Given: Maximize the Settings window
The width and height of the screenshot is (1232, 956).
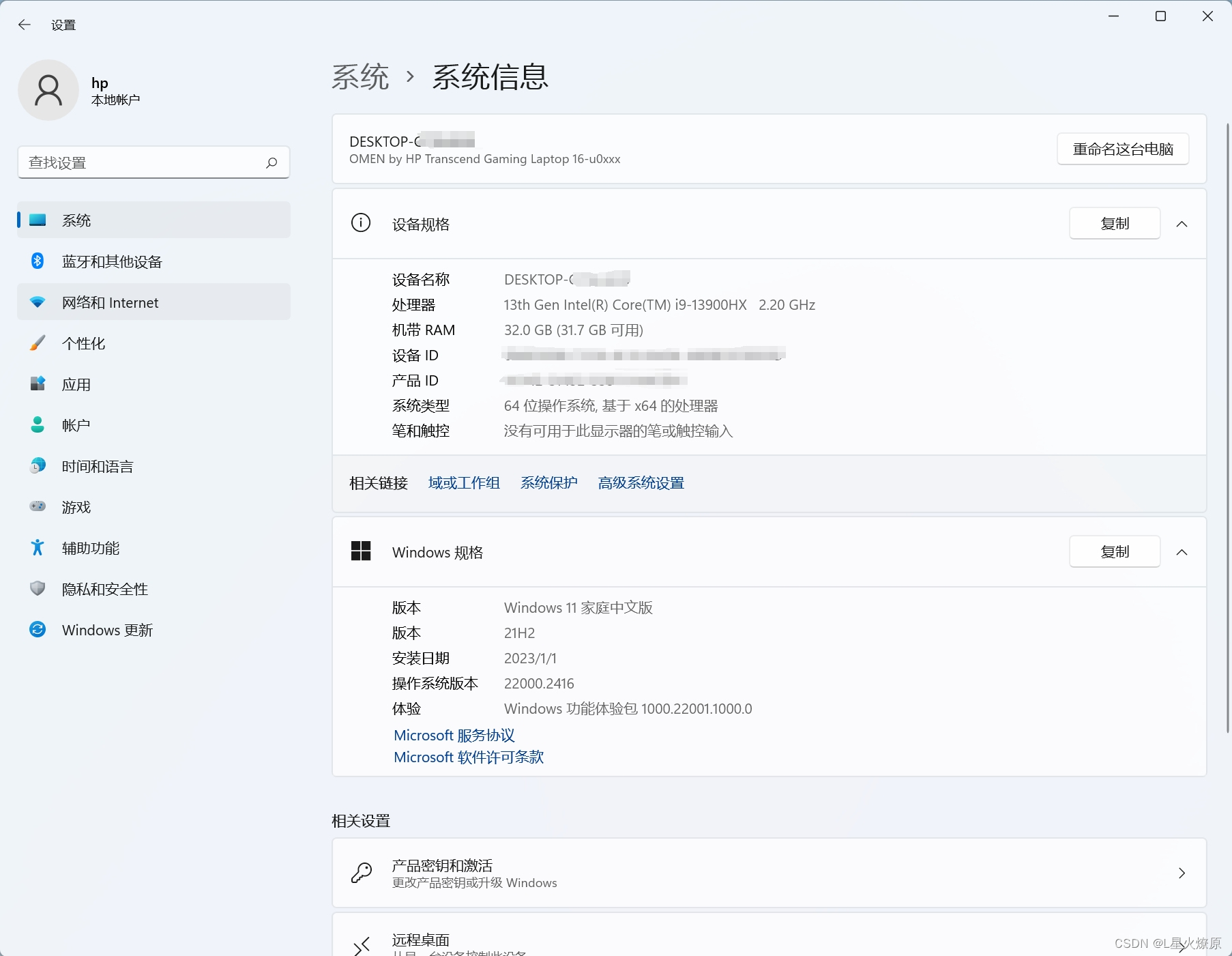Looking at the screenshot, I should pos(1160,16).
